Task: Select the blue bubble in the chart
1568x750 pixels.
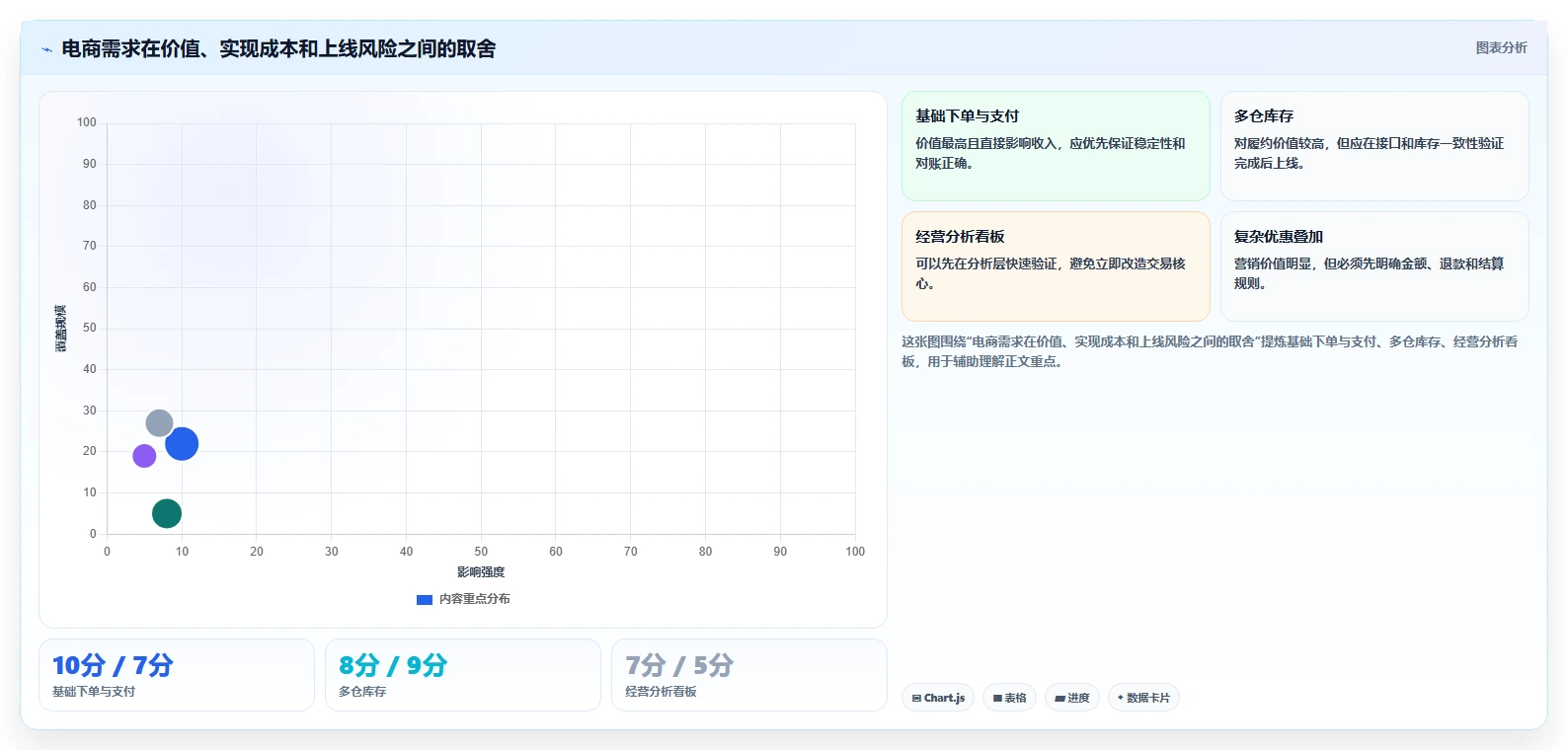Action: 182,444
